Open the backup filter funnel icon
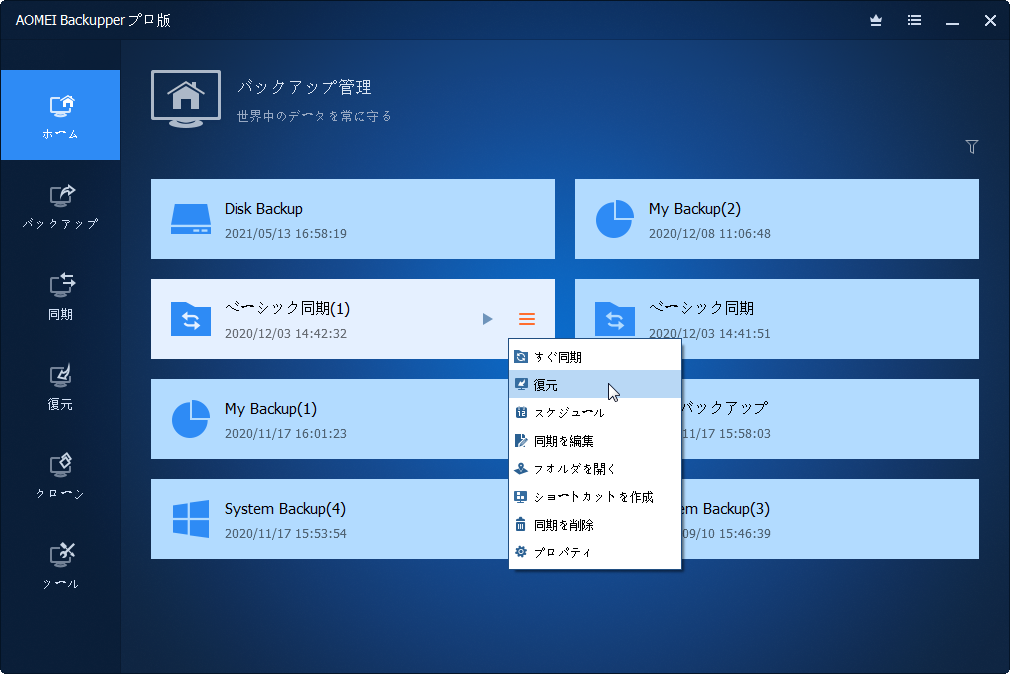 [x=972, y=147]
